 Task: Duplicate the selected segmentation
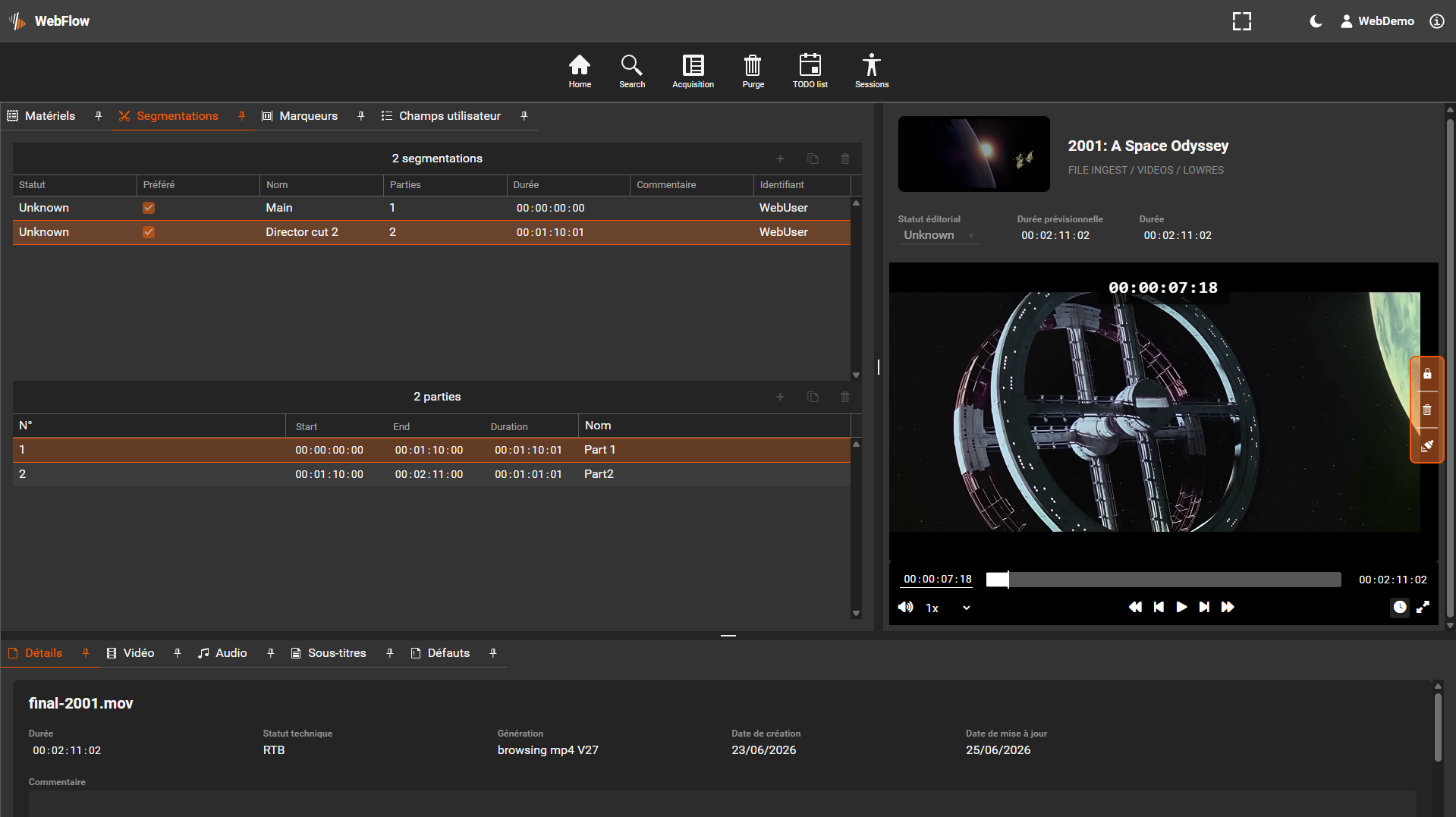[813, 159]
